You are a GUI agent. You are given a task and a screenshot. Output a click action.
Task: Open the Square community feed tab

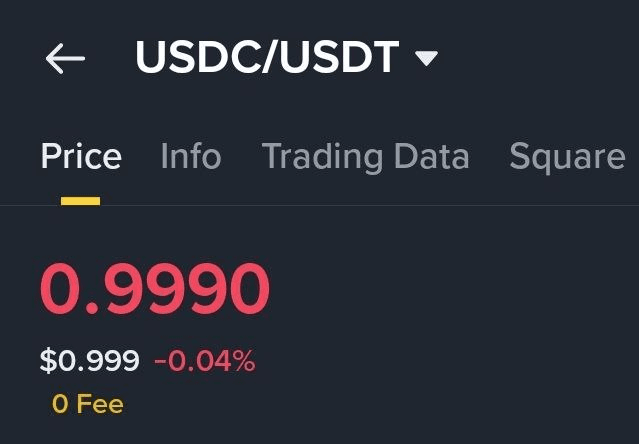[567, 157]
